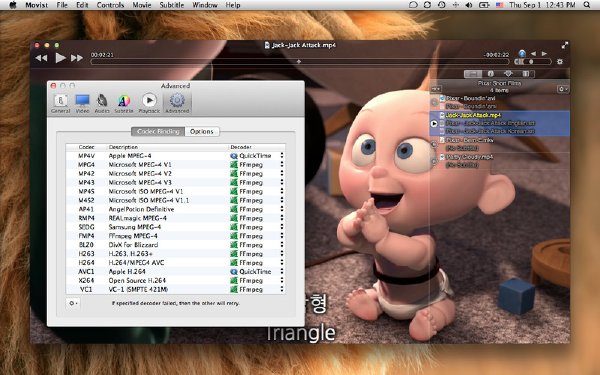Viewport: 600px width, 375px height.
Task: Start playback with the play button
Action: click(x=60, y=58)
